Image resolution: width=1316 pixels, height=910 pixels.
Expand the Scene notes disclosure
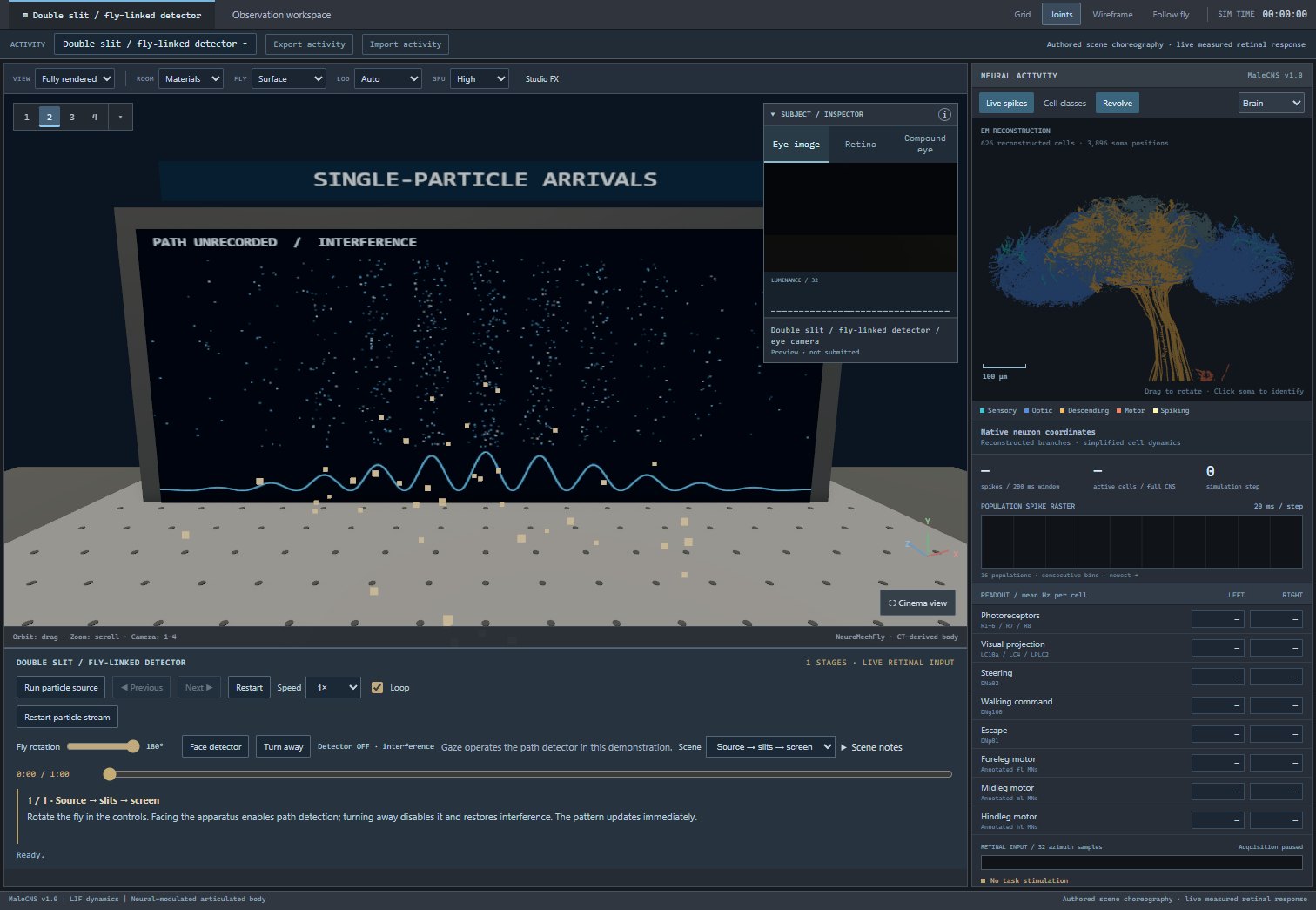click(871, 747)
